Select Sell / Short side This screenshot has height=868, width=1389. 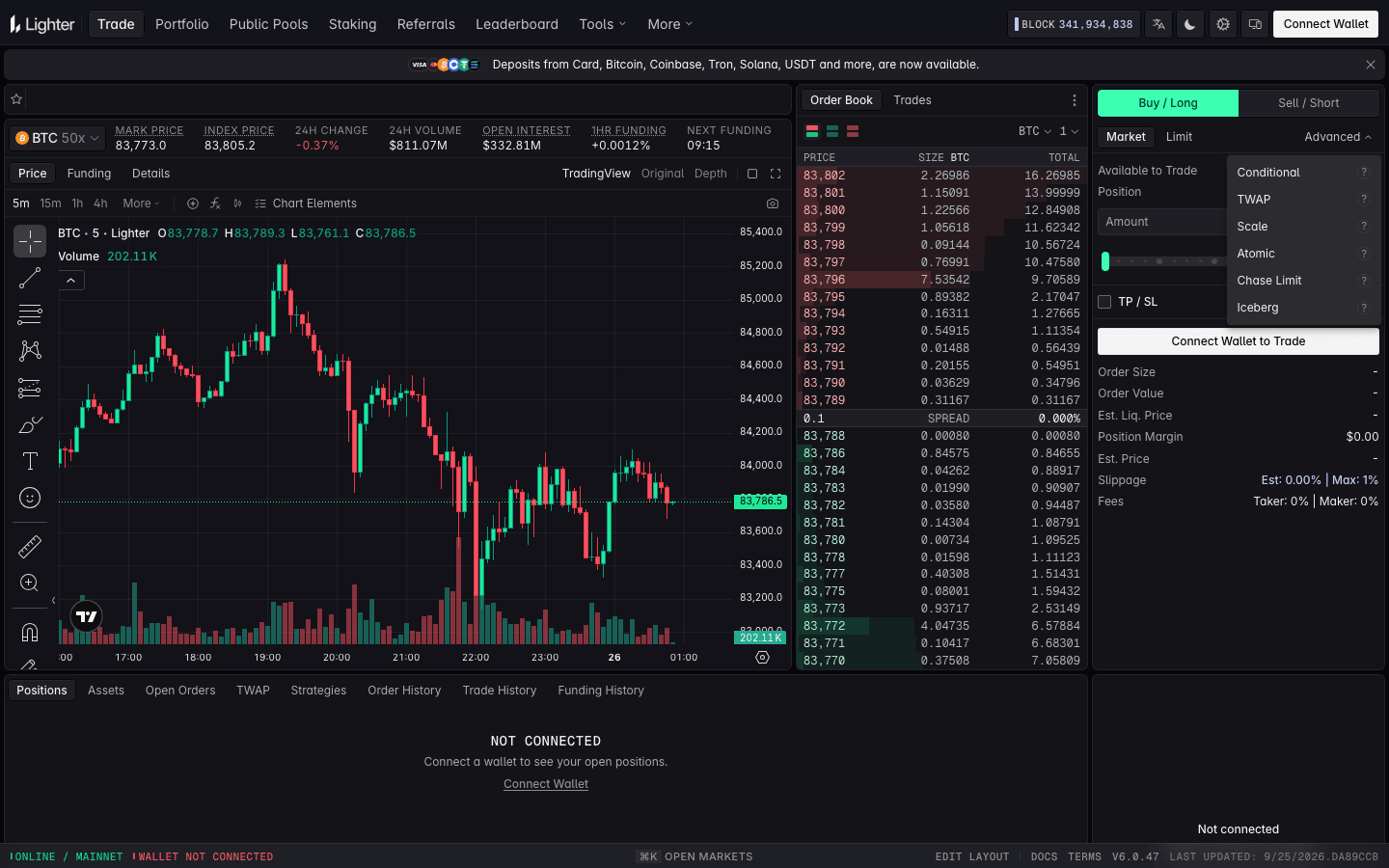pyautogui.click(x=1309, y=103)
